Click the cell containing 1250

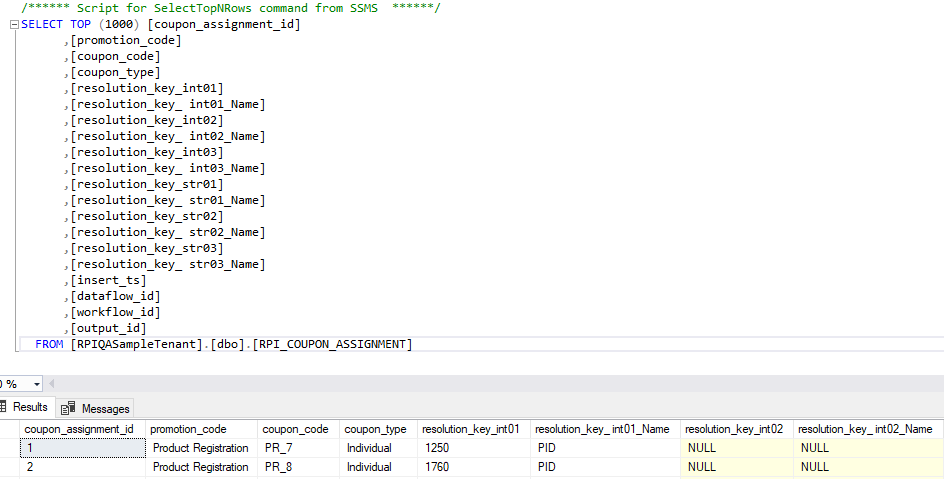(437, 448)
